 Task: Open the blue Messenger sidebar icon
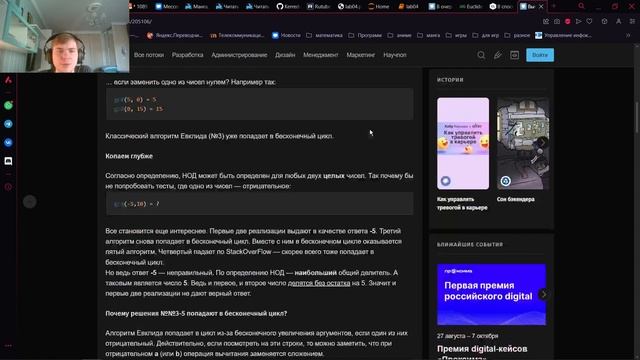click(x=8, y=142)
